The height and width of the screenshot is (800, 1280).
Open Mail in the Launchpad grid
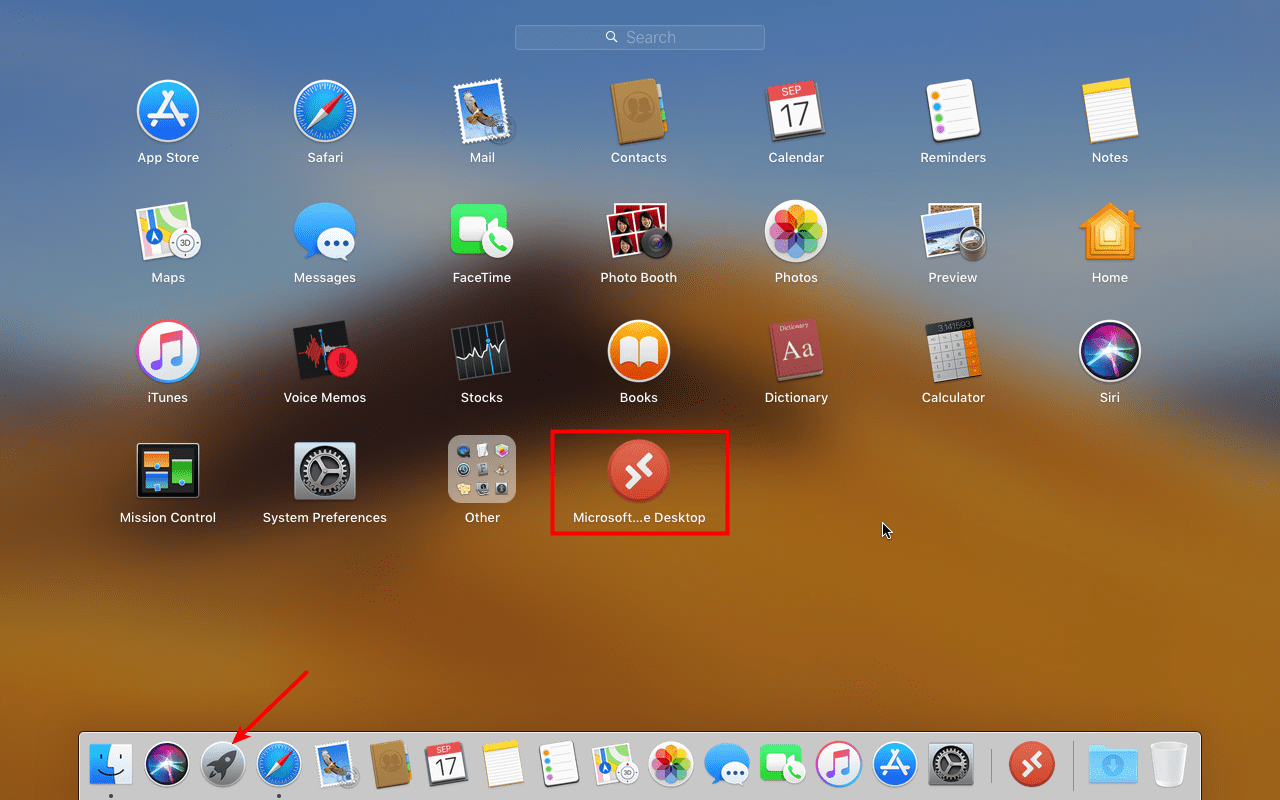point(482,111)
